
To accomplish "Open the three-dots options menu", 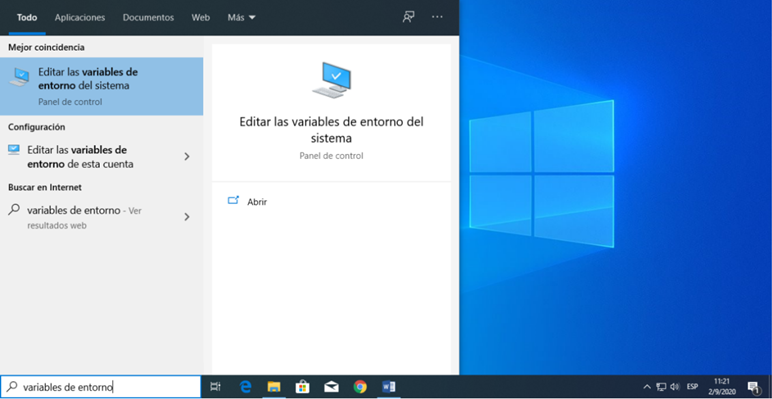I will click(x=437, y=17).
